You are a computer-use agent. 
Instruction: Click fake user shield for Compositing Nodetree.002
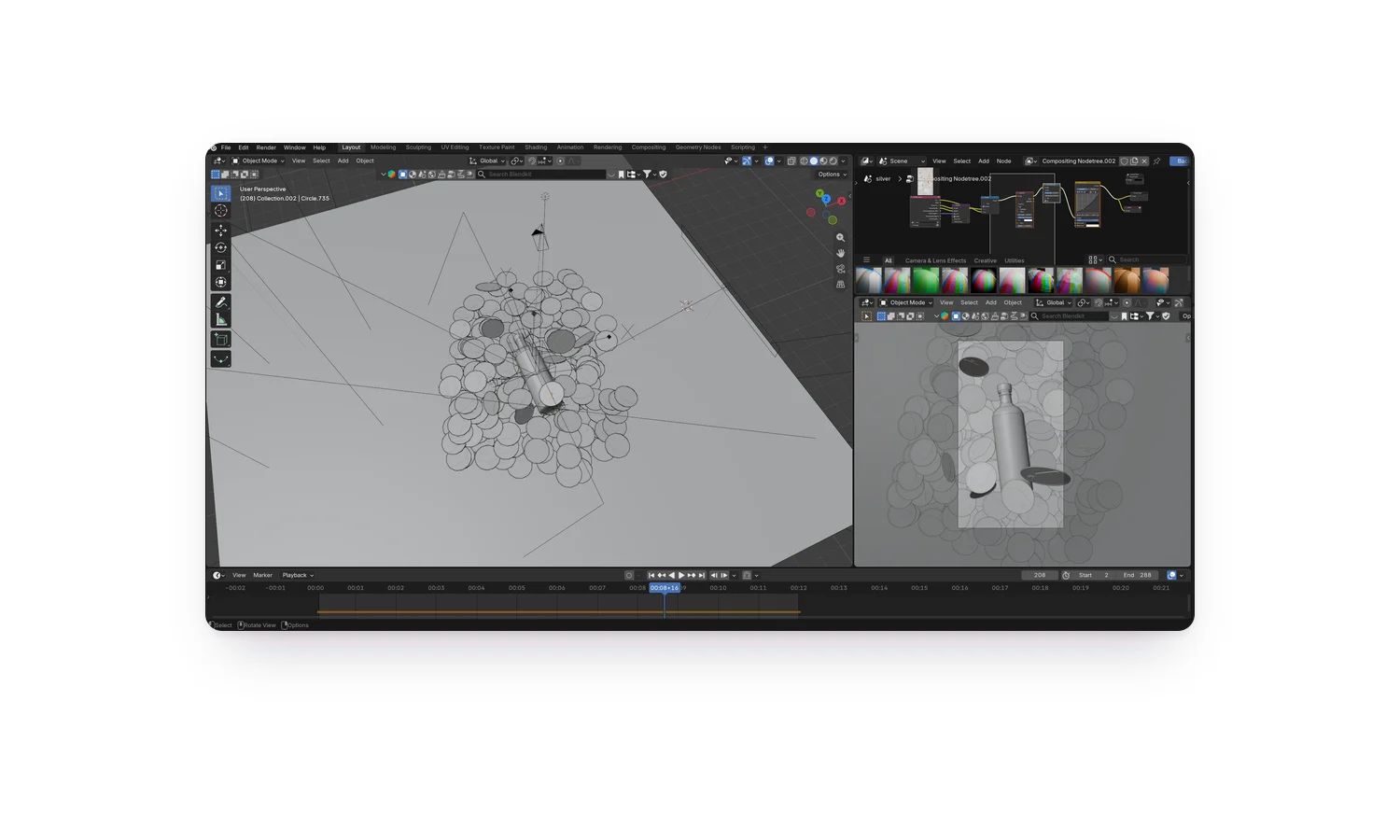1124,161
